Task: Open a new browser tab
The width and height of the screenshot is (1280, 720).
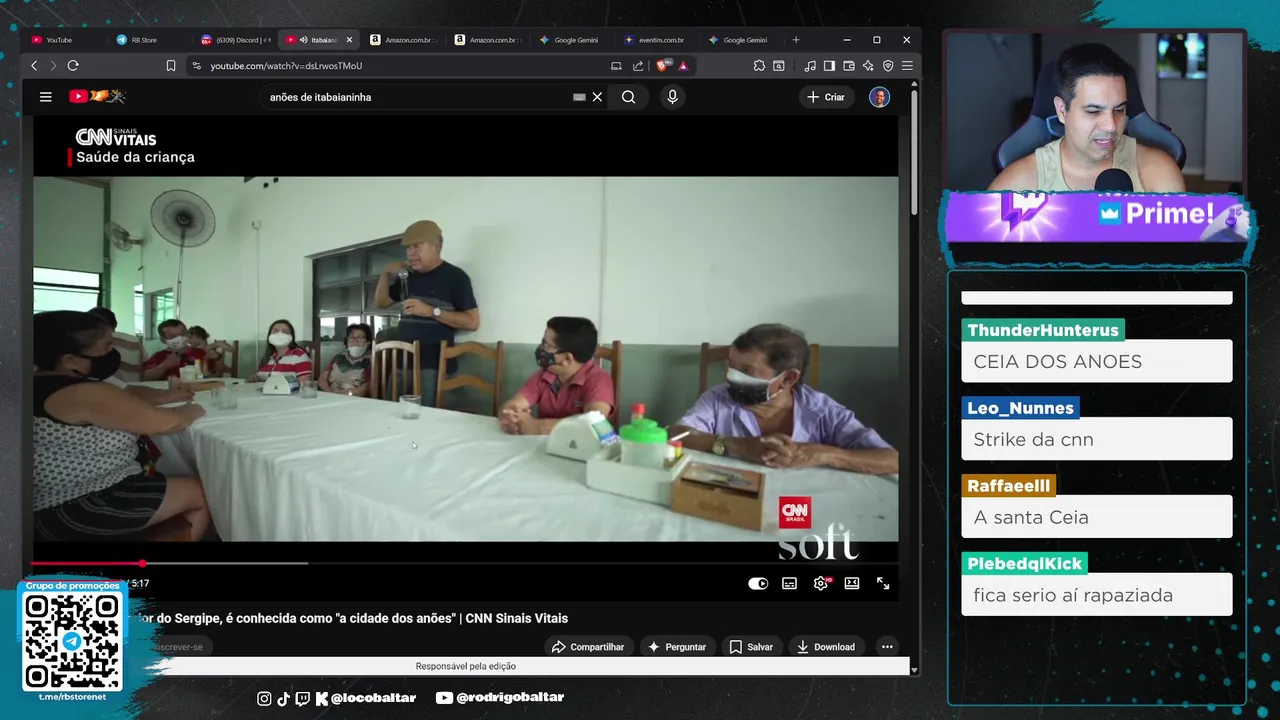Action: click(x=796, y=40)
